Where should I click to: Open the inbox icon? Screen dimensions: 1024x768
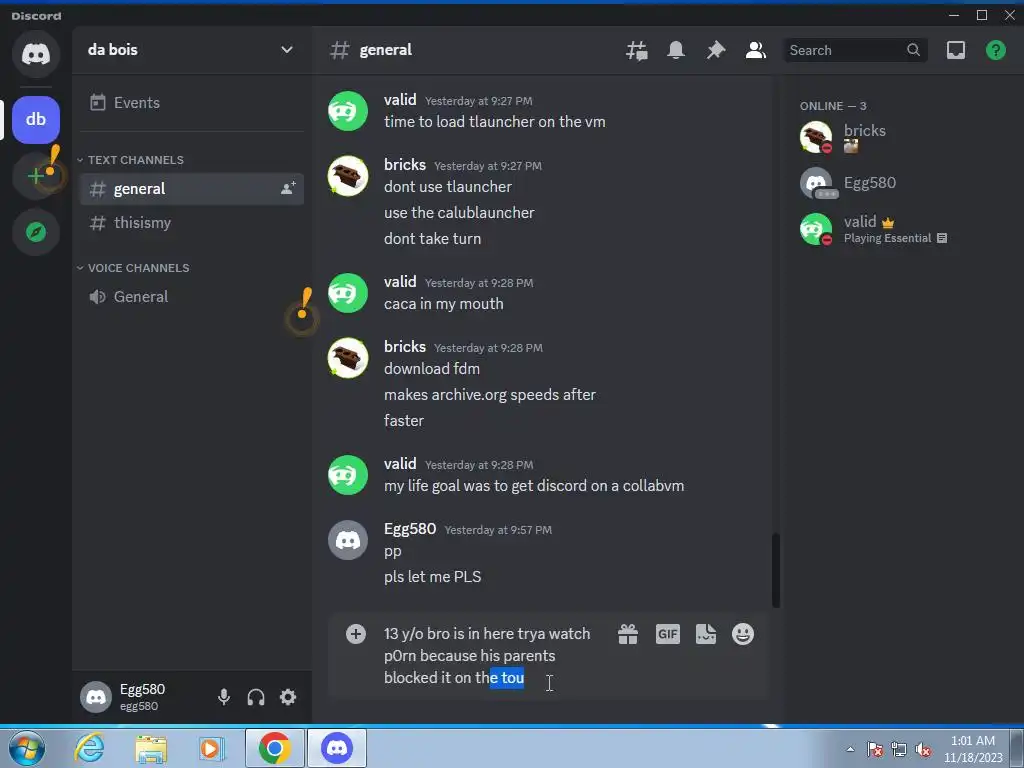(955, 50)
